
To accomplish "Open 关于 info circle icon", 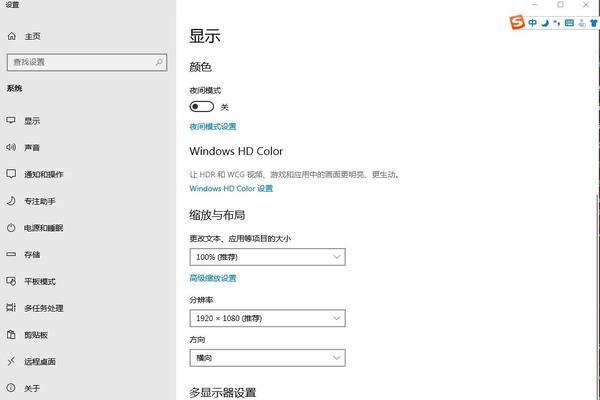I will [x=11, y=388].
